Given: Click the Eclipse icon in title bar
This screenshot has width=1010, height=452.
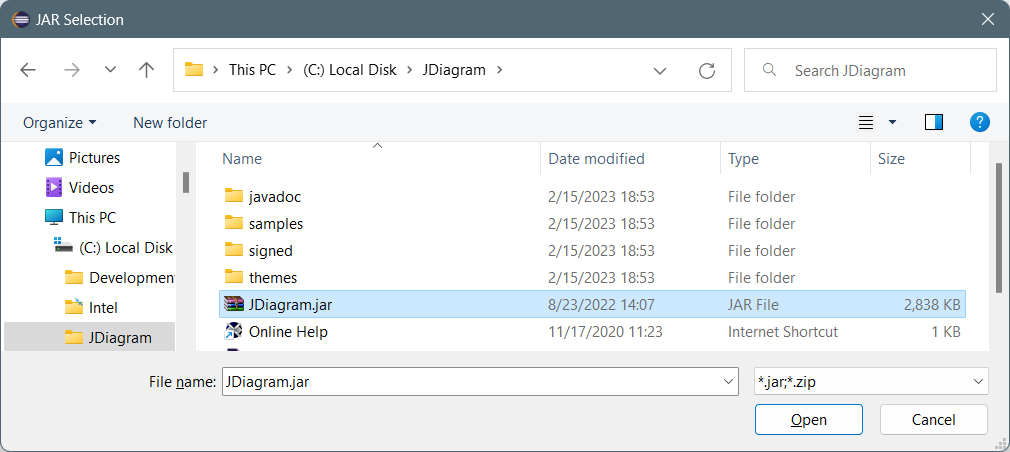Looking at the screenshot, I should (21, 19).
